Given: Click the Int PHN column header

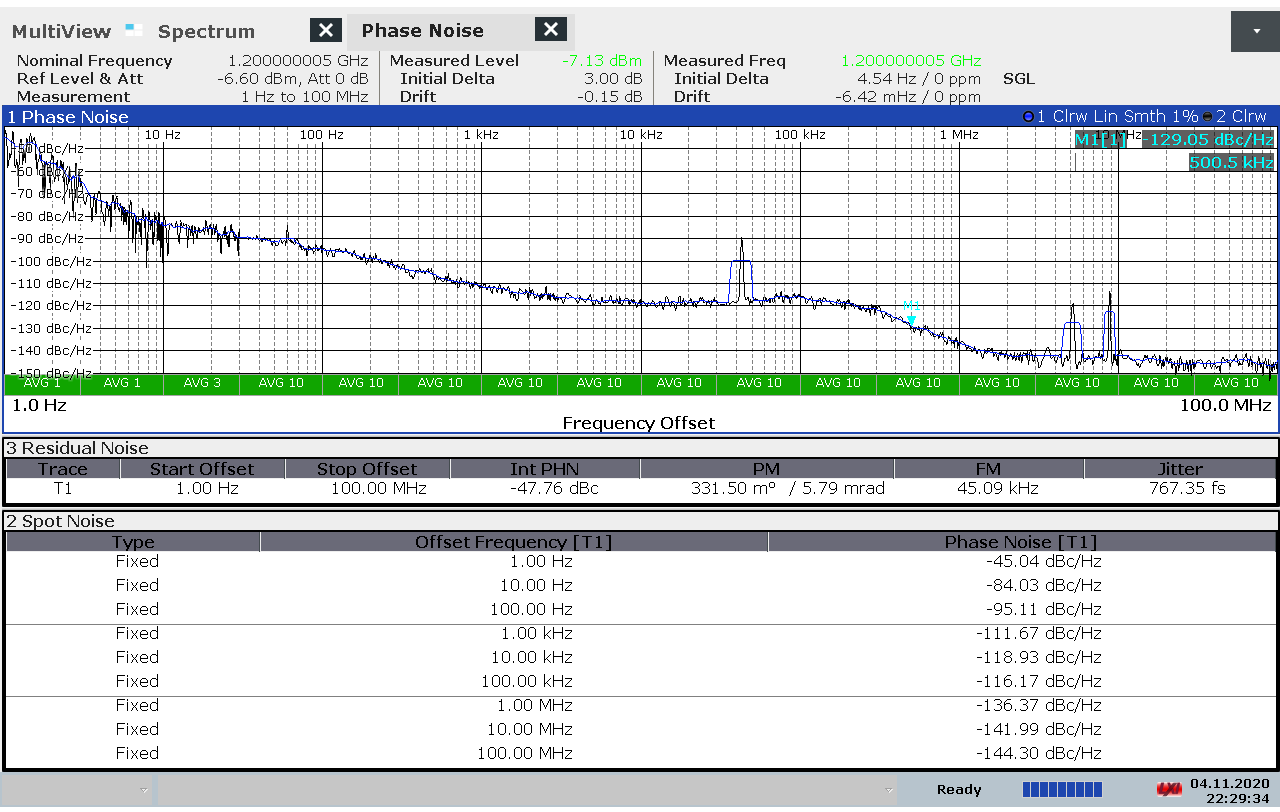Looking at the screenshot, I should coord(545,469).
